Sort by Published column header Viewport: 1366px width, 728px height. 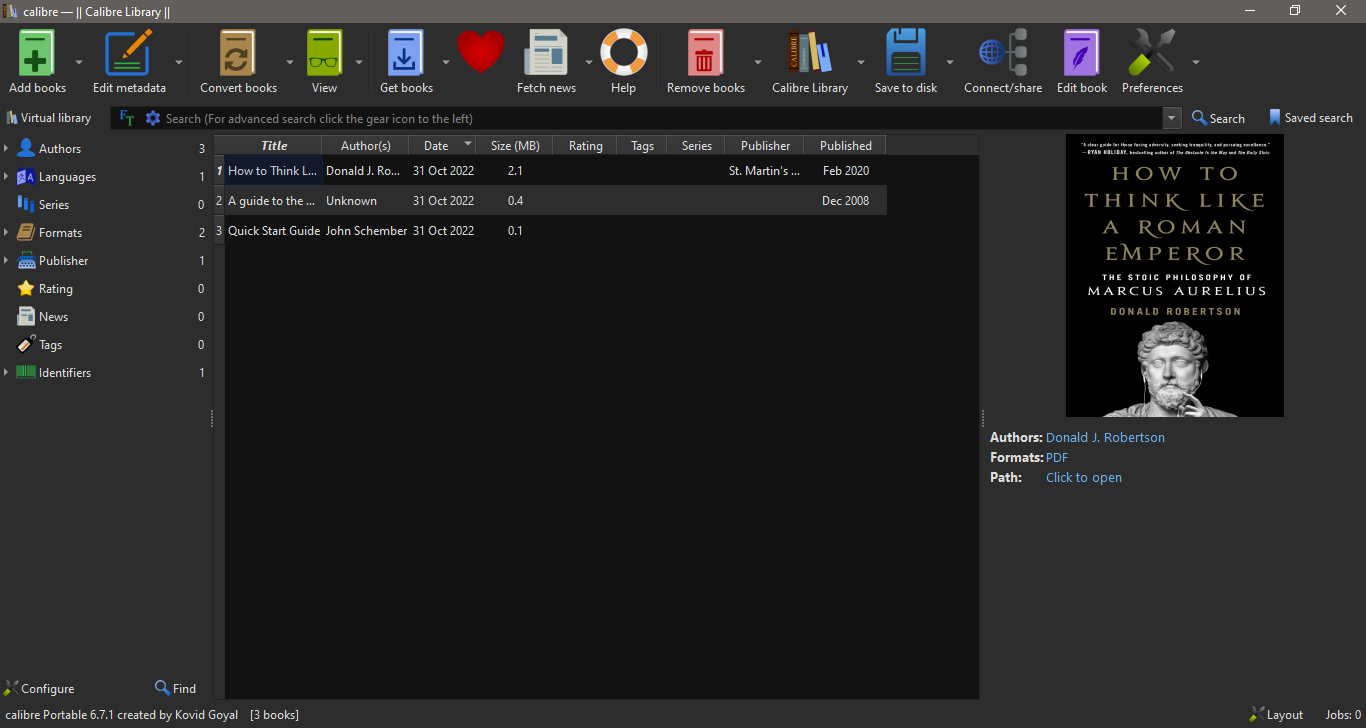[x=845, y=145]
